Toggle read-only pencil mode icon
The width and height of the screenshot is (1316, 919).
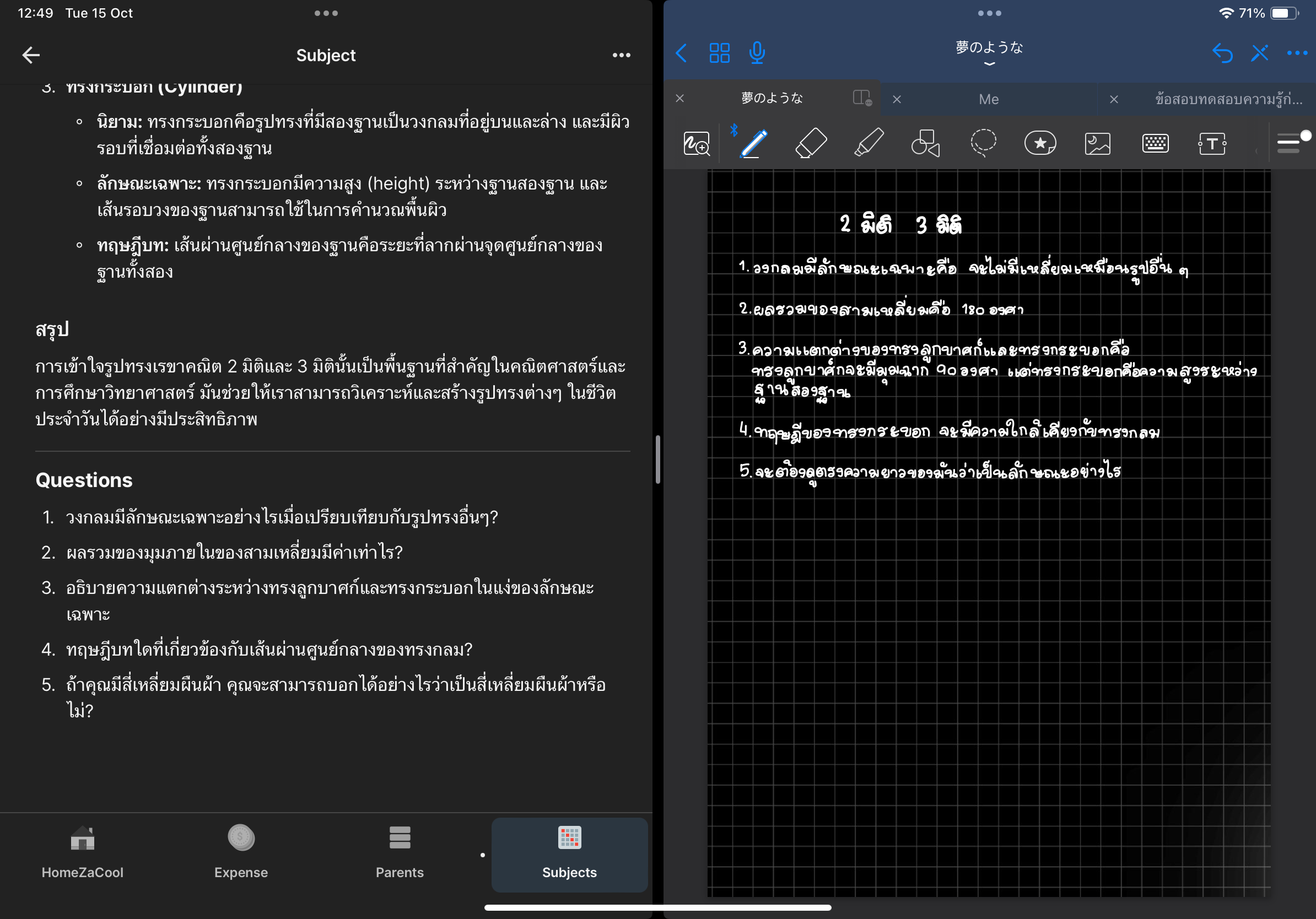tap(1259, 53)
